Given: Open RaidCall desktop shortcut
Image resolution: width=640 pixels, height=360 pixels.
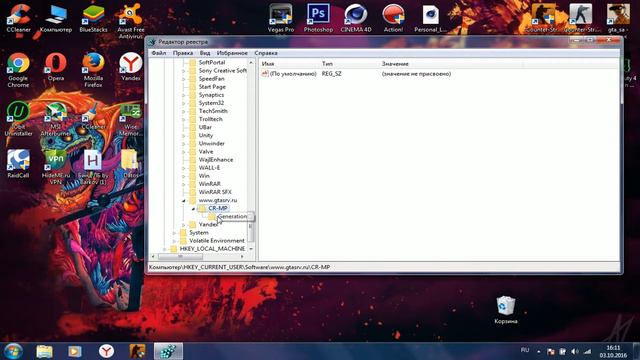Looking at the screenshot, I should 18,164.
